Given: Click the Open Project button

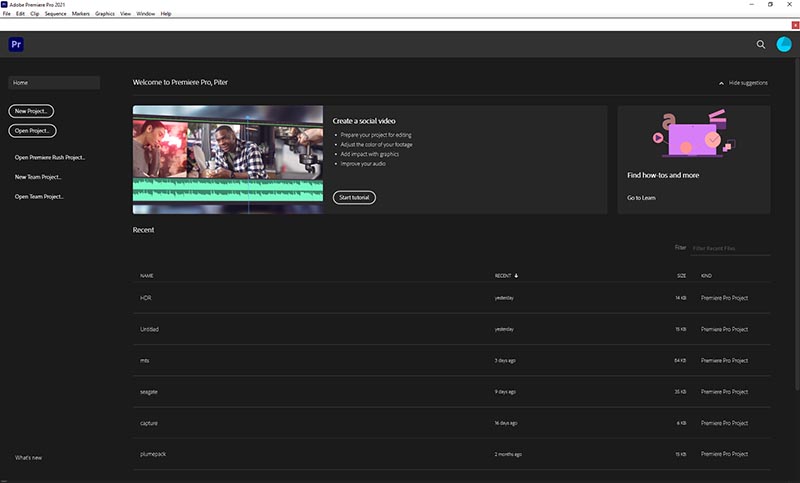Looking at the screenshot, I should click(33, 131).
